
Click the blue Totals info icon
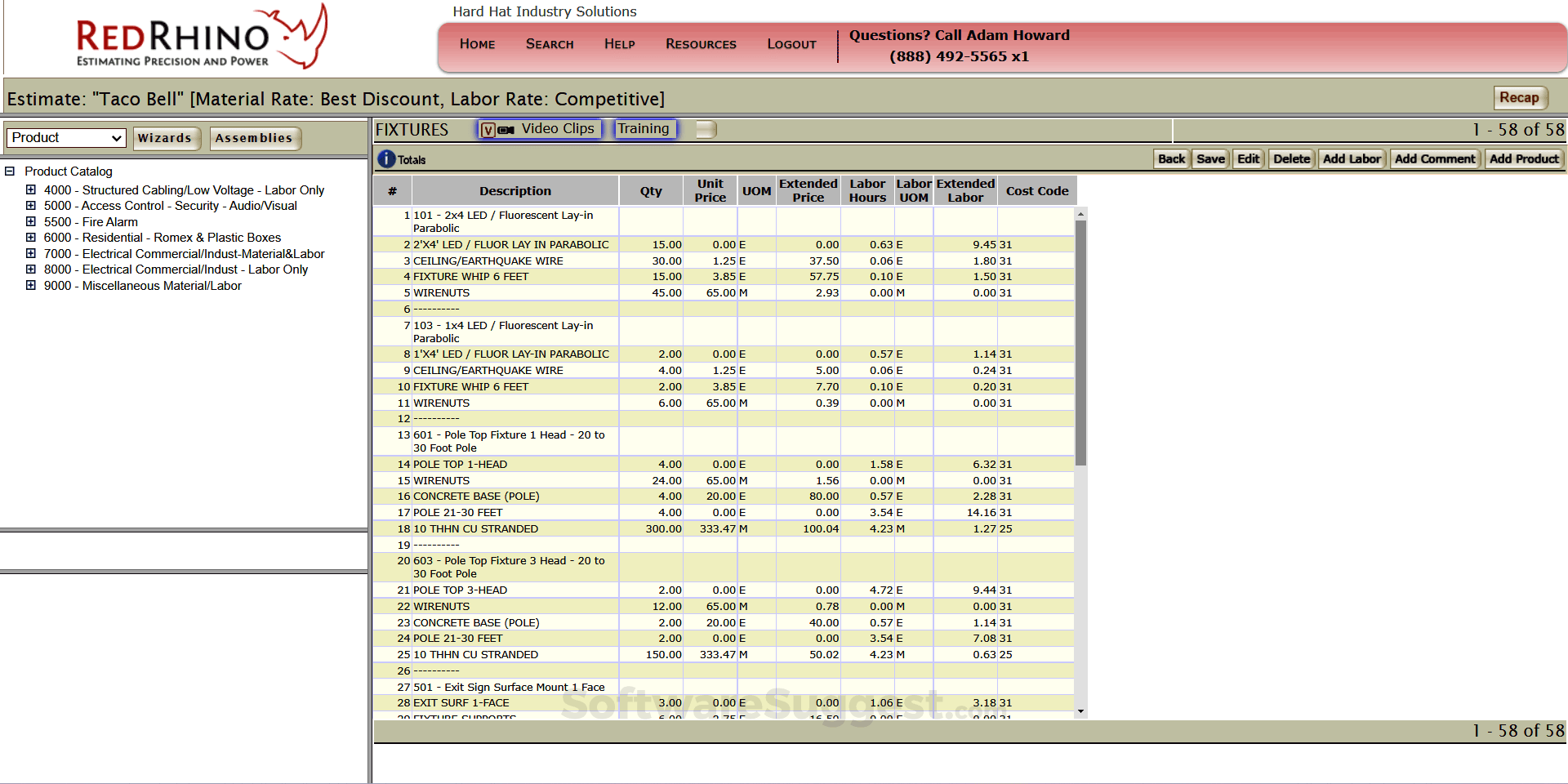coord(386,159)
